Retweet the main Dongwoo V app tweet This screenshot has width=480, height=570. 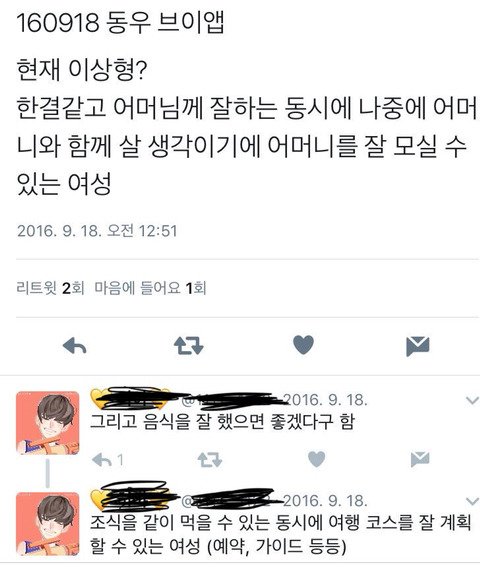tap(189, 345)
